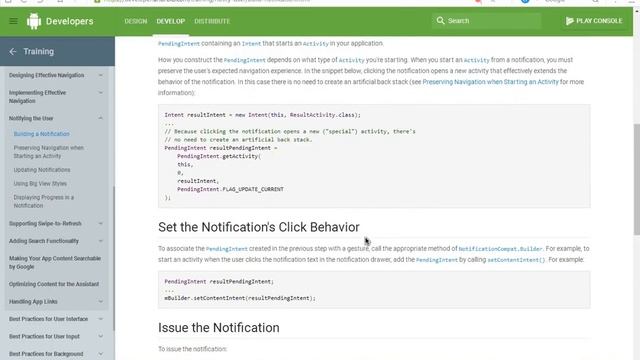Open Updating Notifications sidebar item
This screenshot has height=360, width=640.
coord(42,170)
